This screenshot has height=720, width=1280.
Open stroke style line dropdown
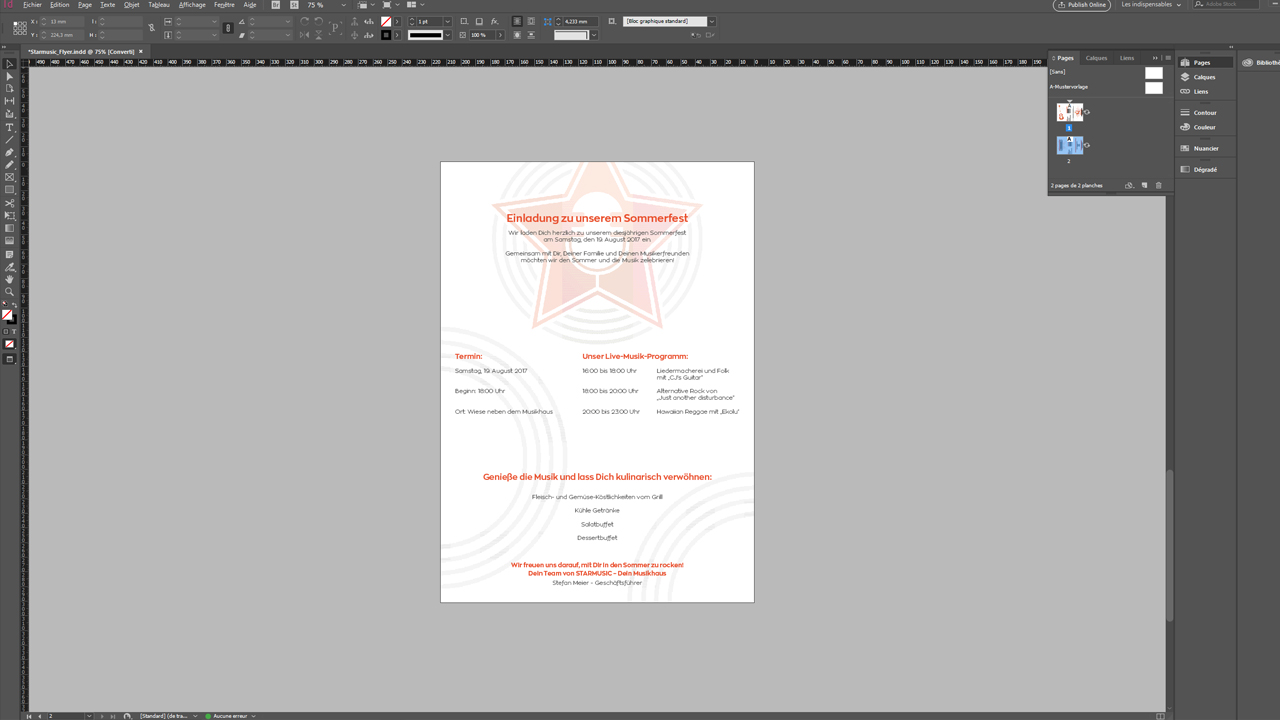(447, 35)
